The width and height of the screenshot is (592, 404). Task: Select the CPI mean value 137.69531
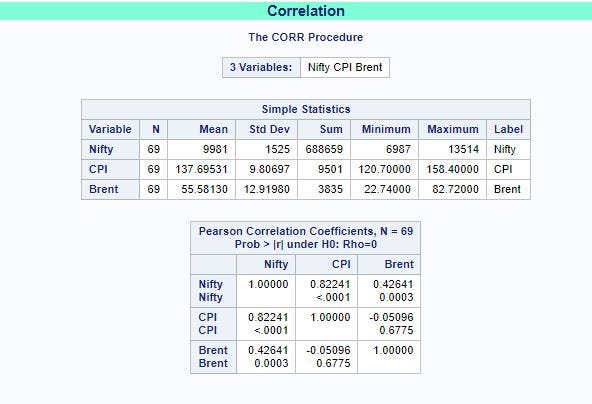(x=202, y=169)
